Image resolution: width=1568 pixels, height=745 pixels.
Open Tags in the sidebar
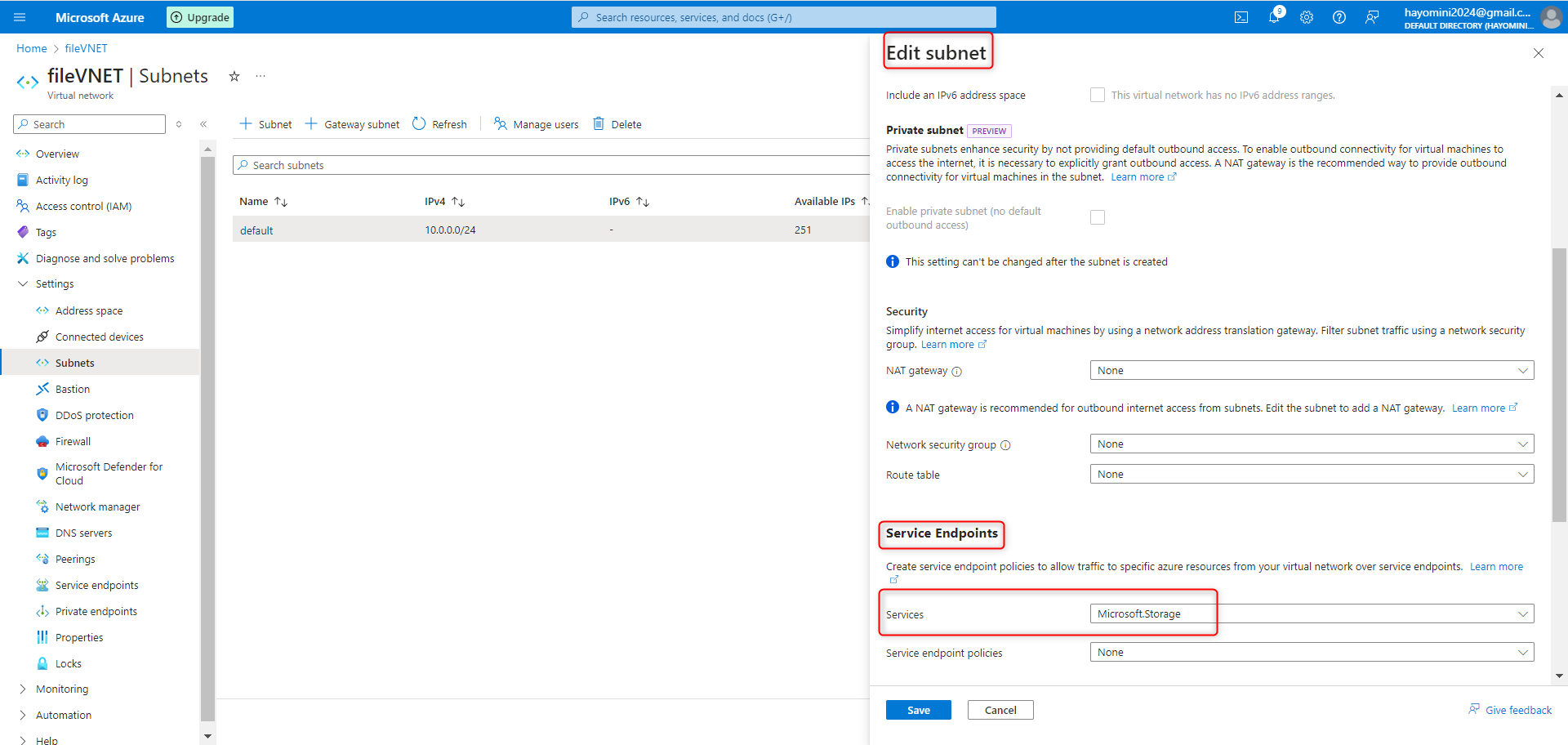[46, 232]
